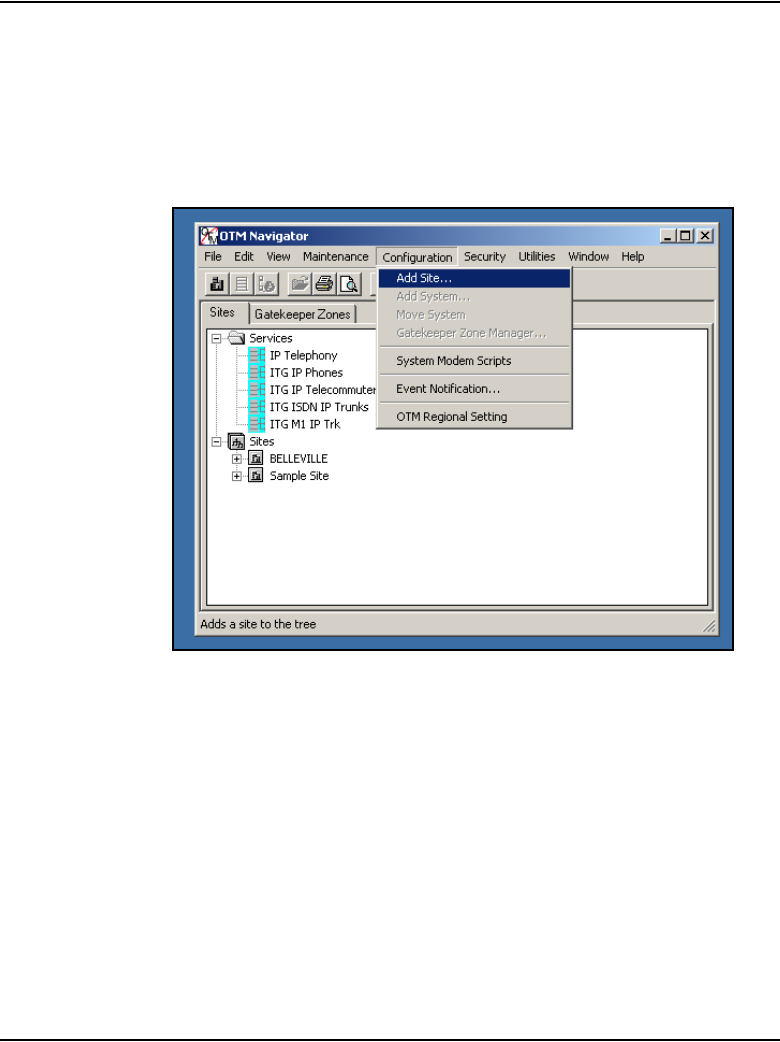Screen dimensions: 780x1042
Task: Select ITG IP Phones in tree
Action: click(x=306, y=373)
